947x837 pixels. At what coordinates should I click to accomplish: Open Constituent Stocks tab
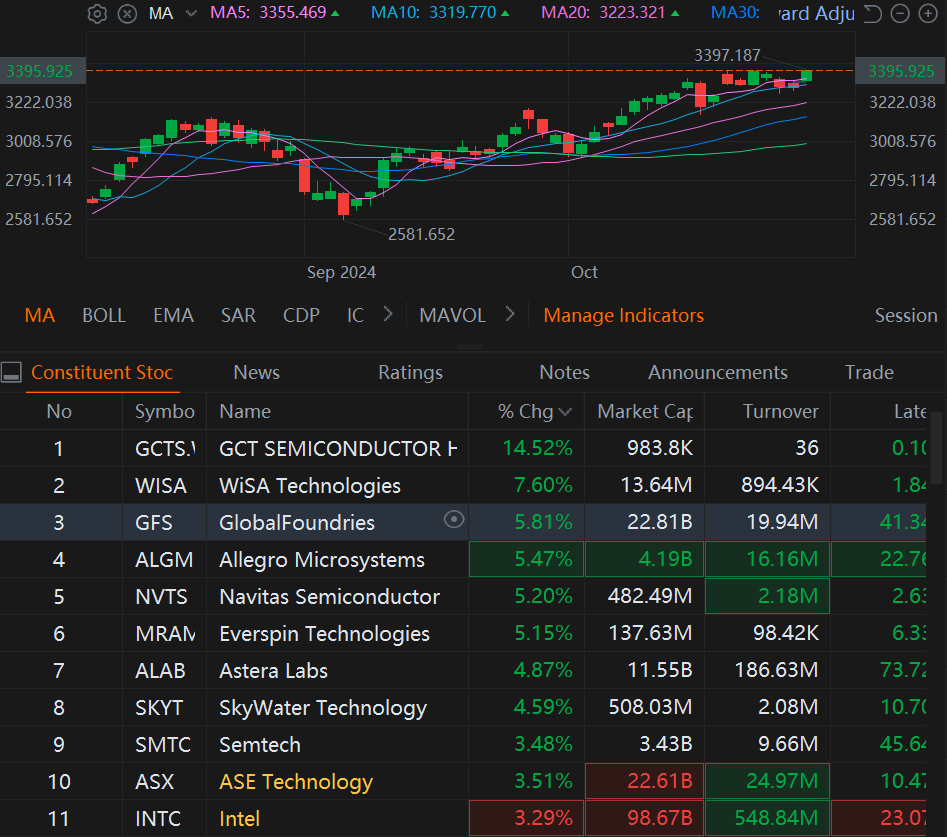(x=102, y=372)
